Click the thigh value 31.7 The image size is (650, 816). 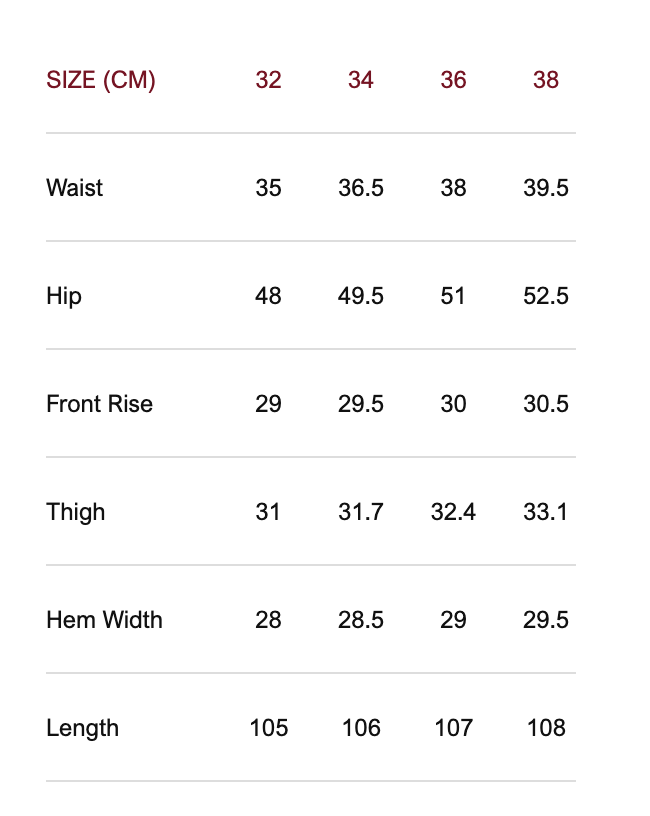pos(361,512)
